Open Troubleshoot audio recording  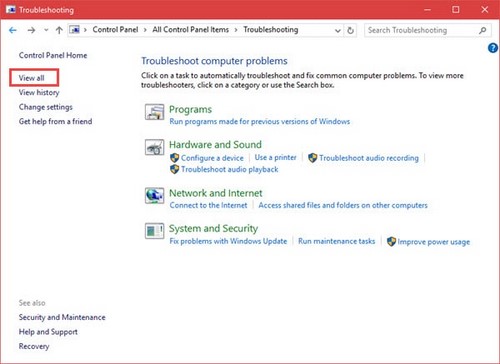(x=369, y=158)
